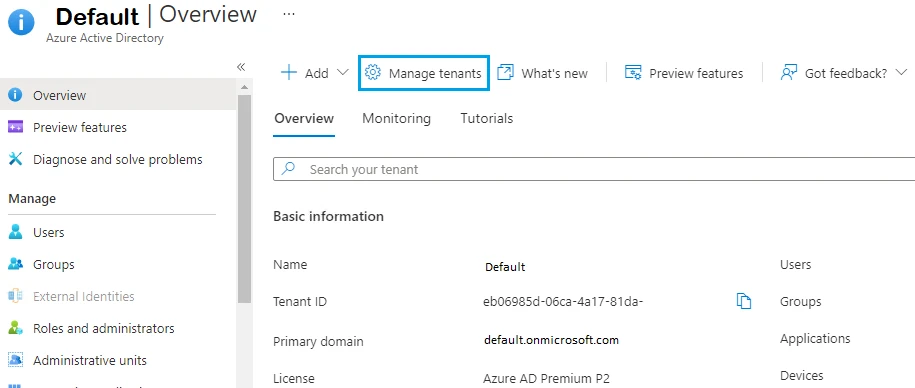
Task: Click the Groups people icon in sidebar
Action: point(15,264)
